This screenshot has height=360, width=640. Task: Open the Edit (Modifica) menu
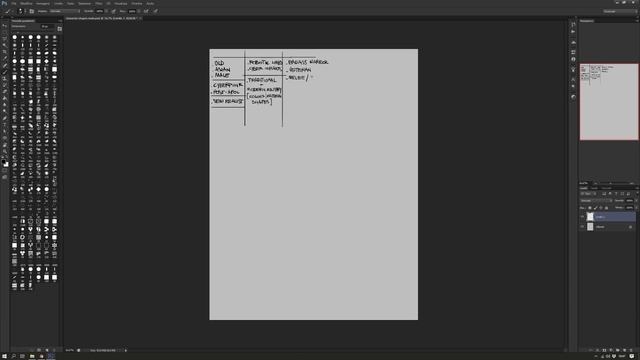(x=26, y=3)
